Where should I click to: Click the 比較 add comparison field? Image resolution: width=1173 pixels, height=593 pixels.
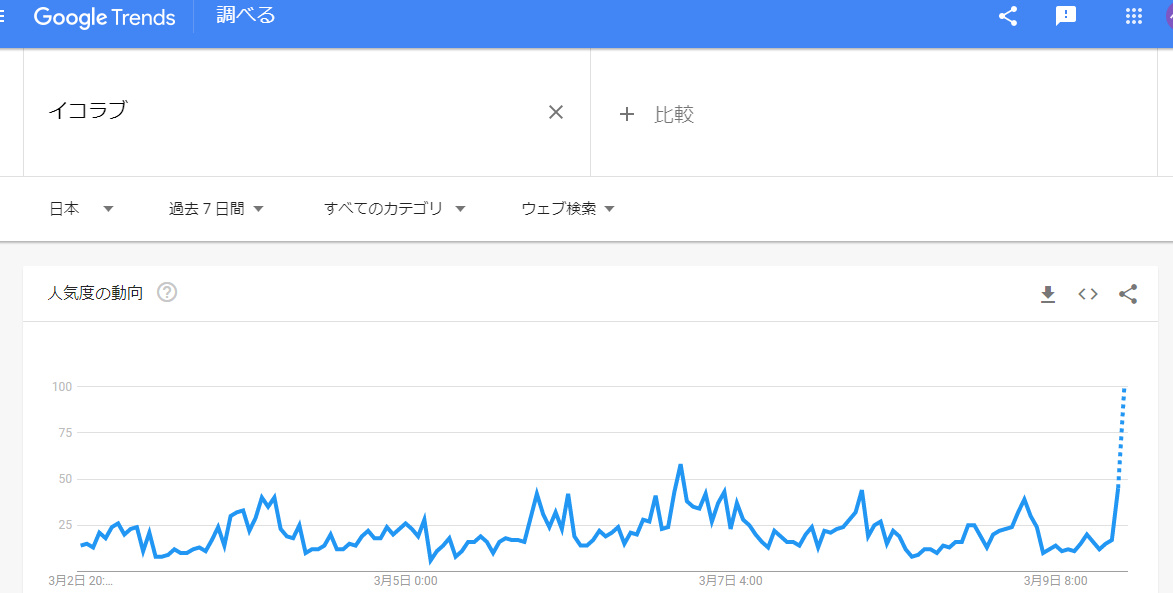[673, 114]
